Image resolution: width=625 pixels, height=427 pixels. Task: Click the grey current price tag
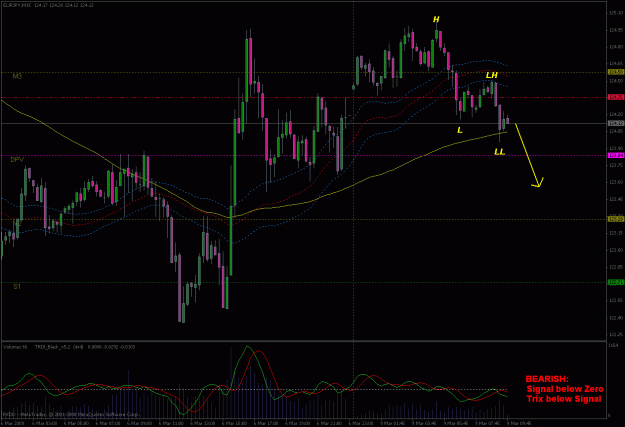coord(616,123)
